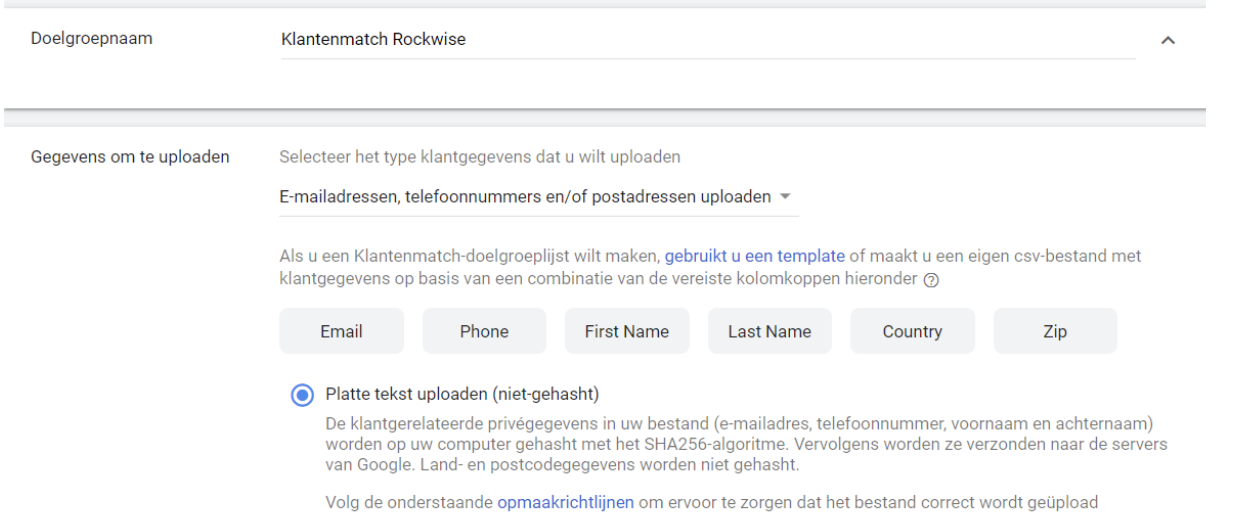Select the Phone column header chip

coord(484,331)
